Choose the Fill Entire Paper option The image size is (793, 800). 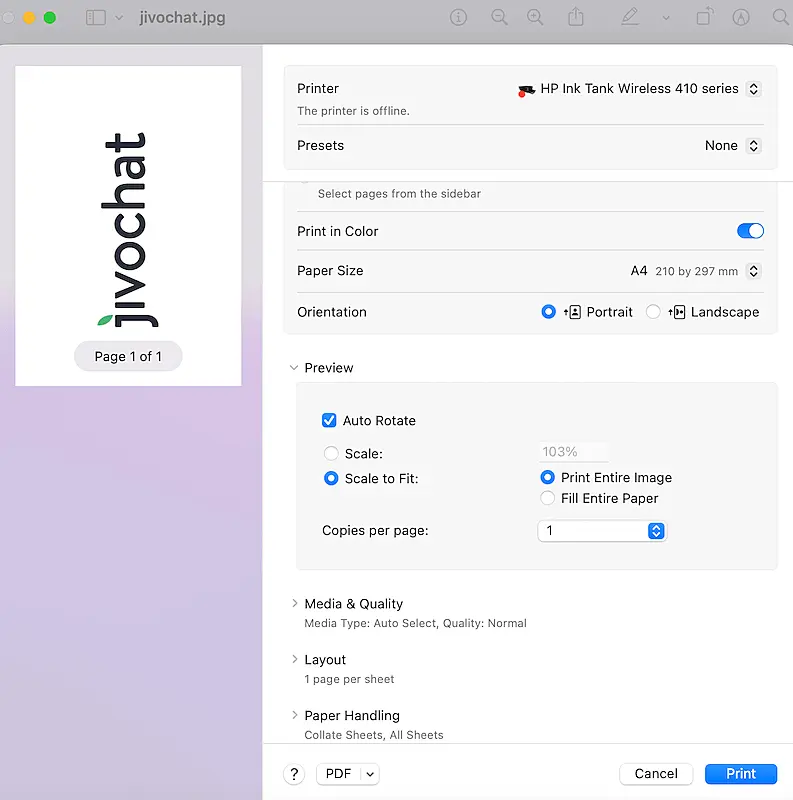pos(547,498)
